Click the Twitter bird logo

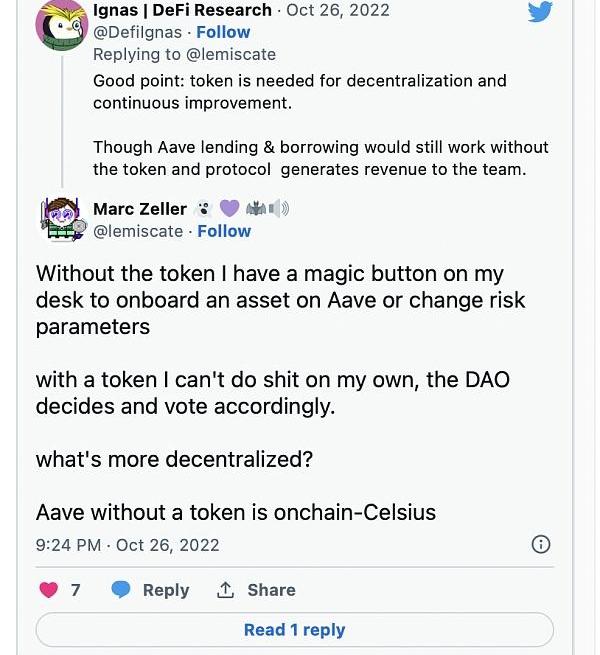pos(540,12)
